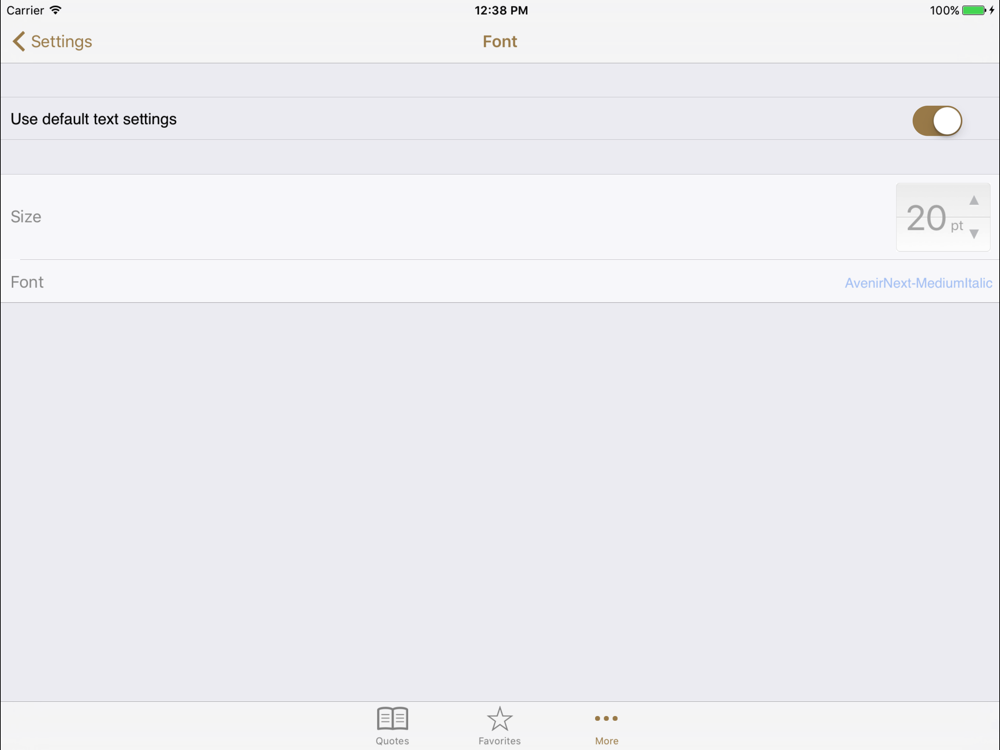The width and height of the screenshot is (1000, 750).
Task: Tap the Font row label
Action: [27, 282]
